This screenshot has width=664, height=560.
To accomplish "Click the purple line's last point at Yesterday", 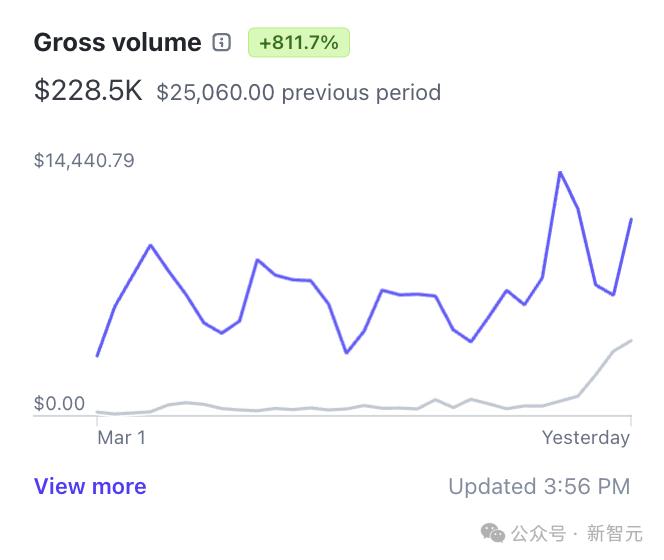I will point(631,219).
